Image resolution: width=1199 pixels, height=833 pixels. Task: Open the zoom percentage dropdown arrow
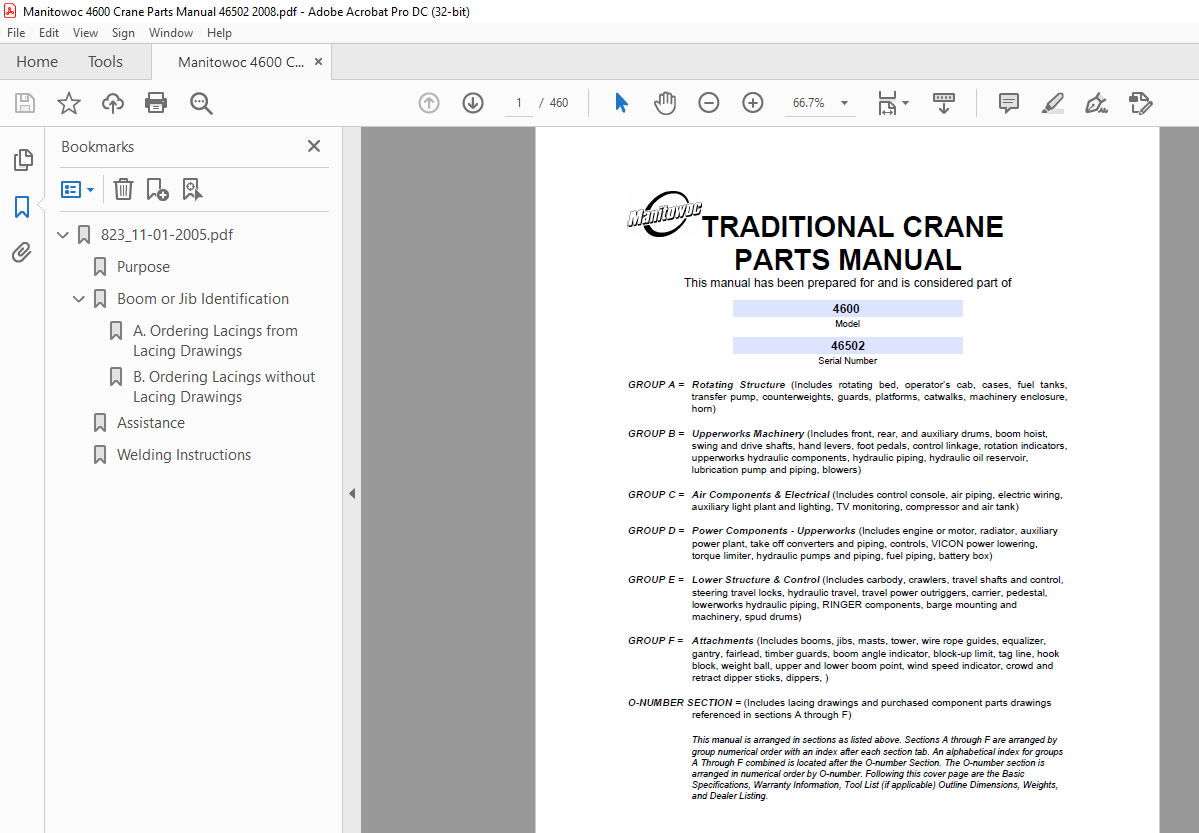(844, 103)
